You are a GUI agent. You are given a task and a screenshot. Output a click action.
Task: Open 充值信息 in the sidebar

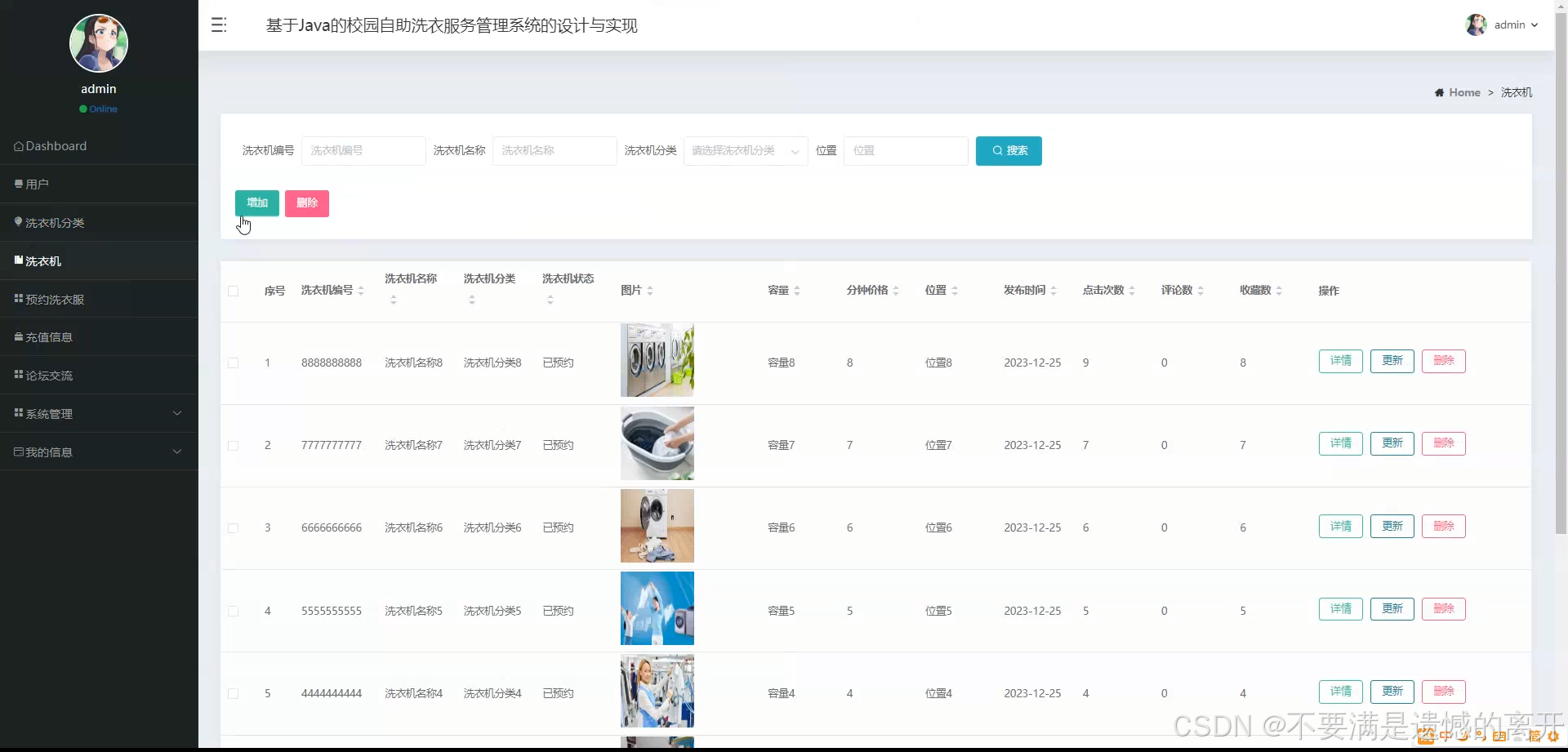99,336
